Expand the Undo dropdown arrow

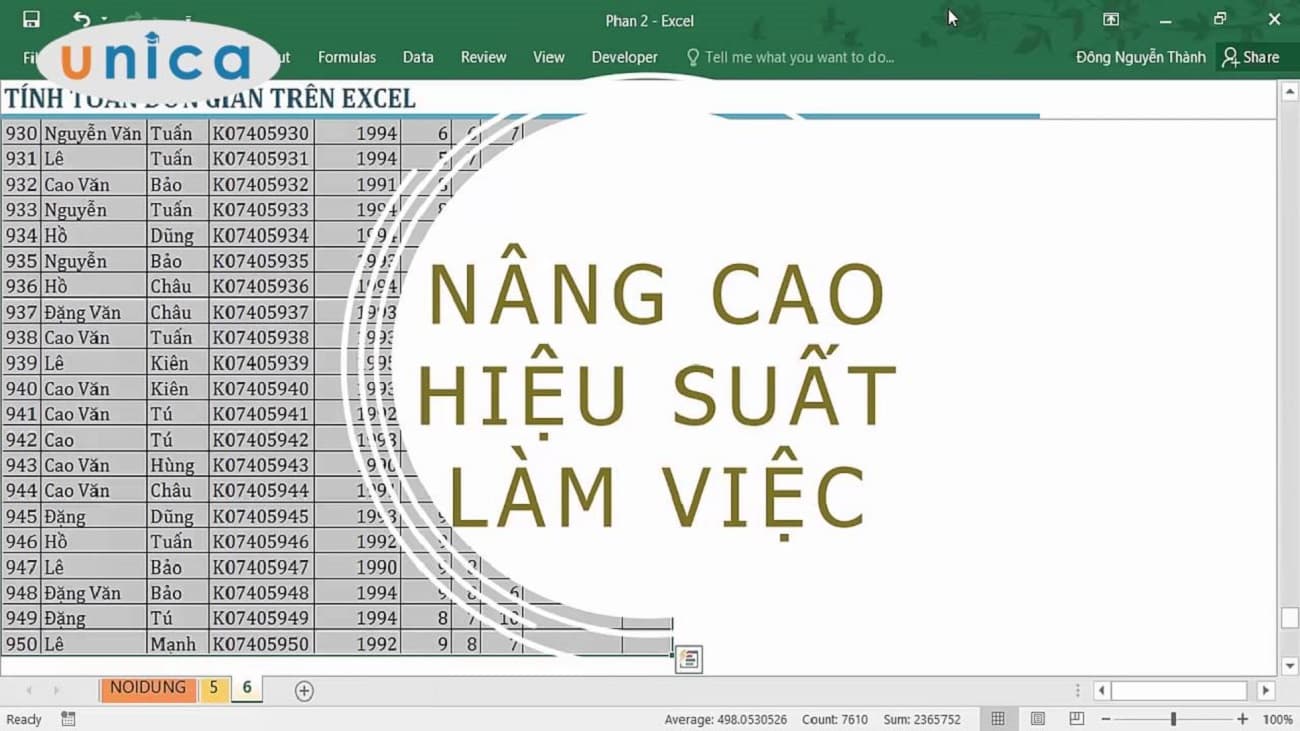coord(104,18)
